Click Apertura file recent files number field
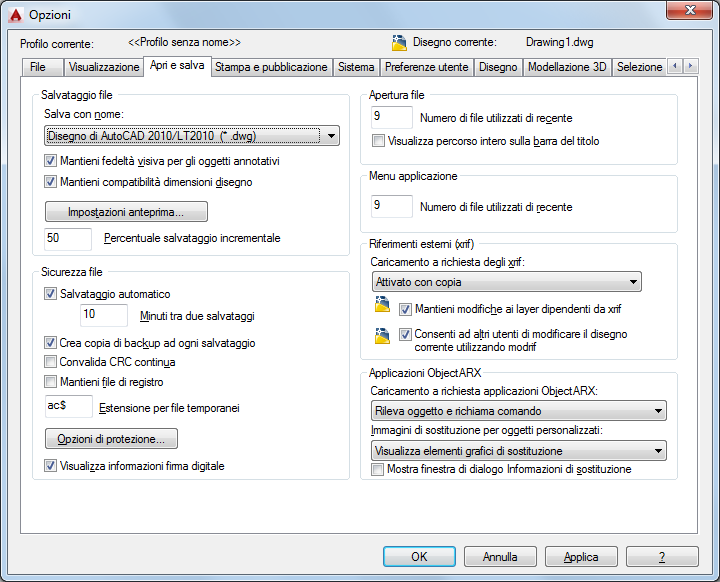The image size is (720, 582). pos(392,117)
